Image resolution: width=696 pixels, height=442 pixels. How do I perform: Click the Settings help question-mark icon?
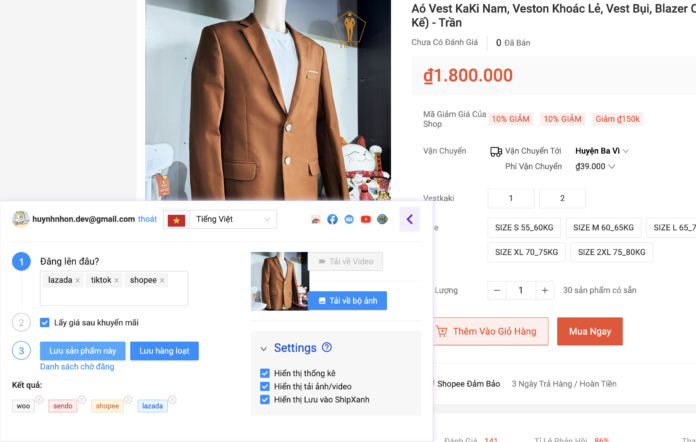(327, 348)
